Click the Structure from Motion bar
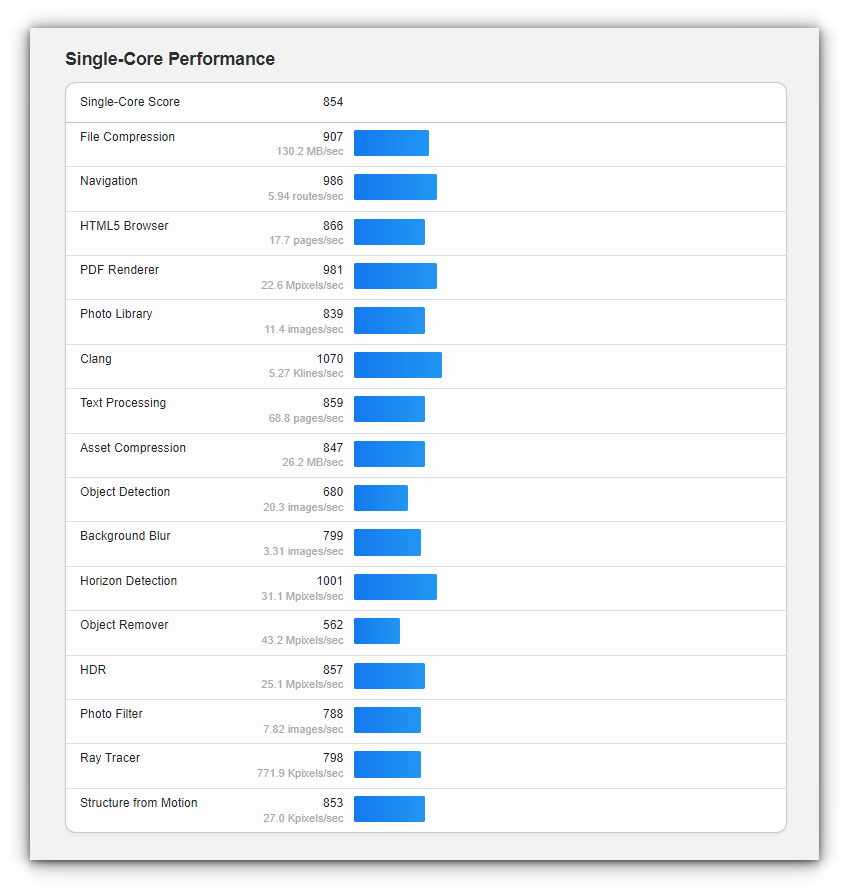Image resolution: width=849 pixels, height=892 pixels. coord(389,809)
